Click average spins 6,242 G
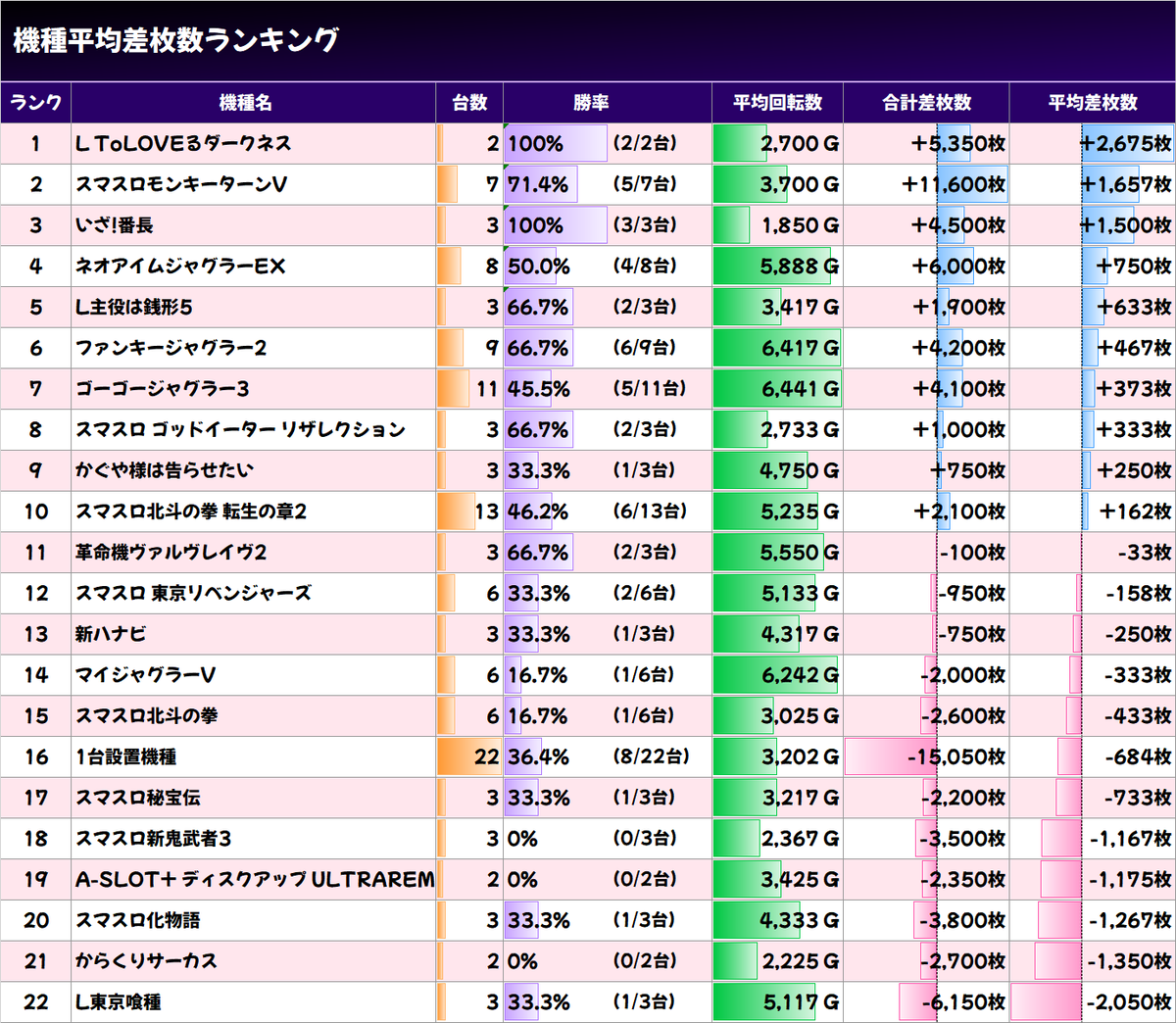Viewport: 1176px width, 1023px height. tap(801, 675)
